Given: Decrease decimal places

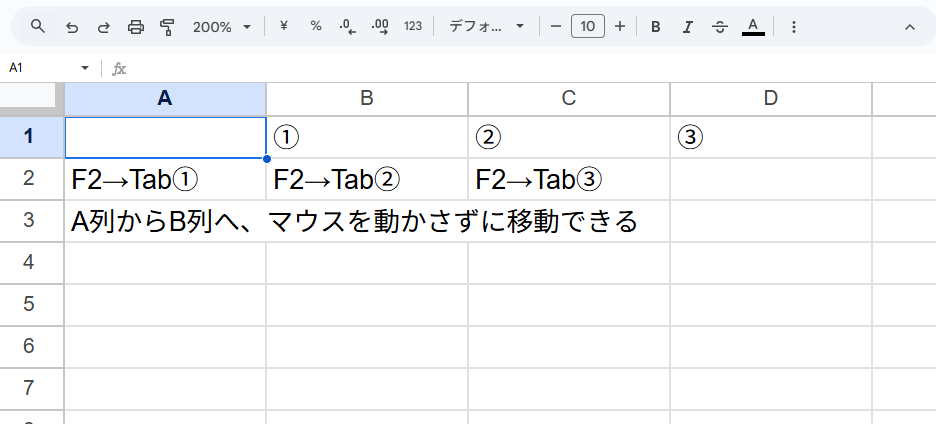Looking at the screenshot, I should tap(347, 27).
